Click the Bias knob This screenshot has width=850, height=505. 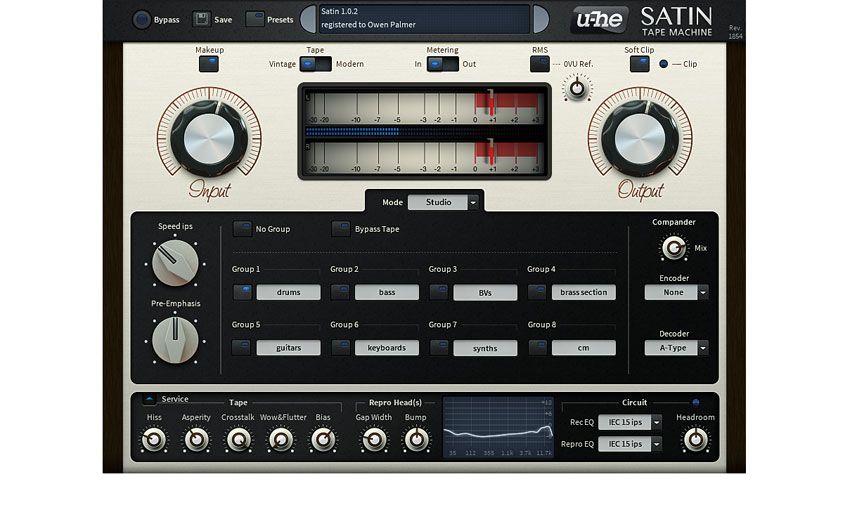323,439
